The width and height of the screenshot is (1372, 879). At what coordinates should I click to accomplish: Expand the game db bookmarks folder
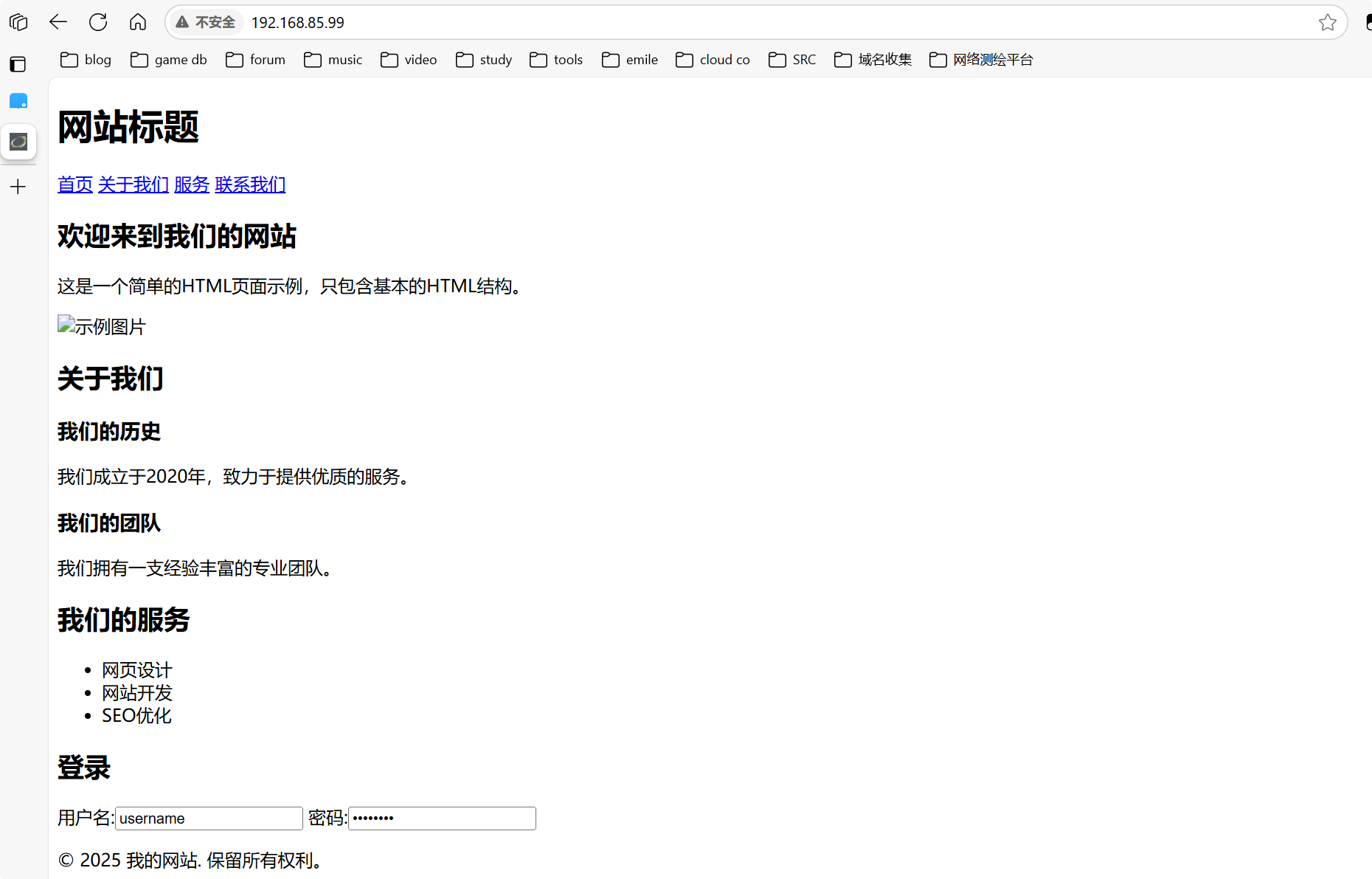pyautogui.click(x=169, y=60)
